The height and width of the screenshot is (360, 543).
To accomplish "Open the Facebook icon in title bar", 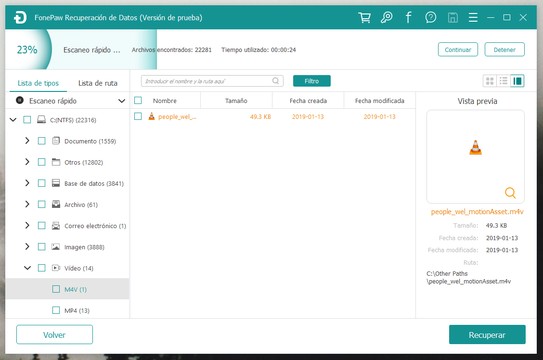I will point(409,17).
